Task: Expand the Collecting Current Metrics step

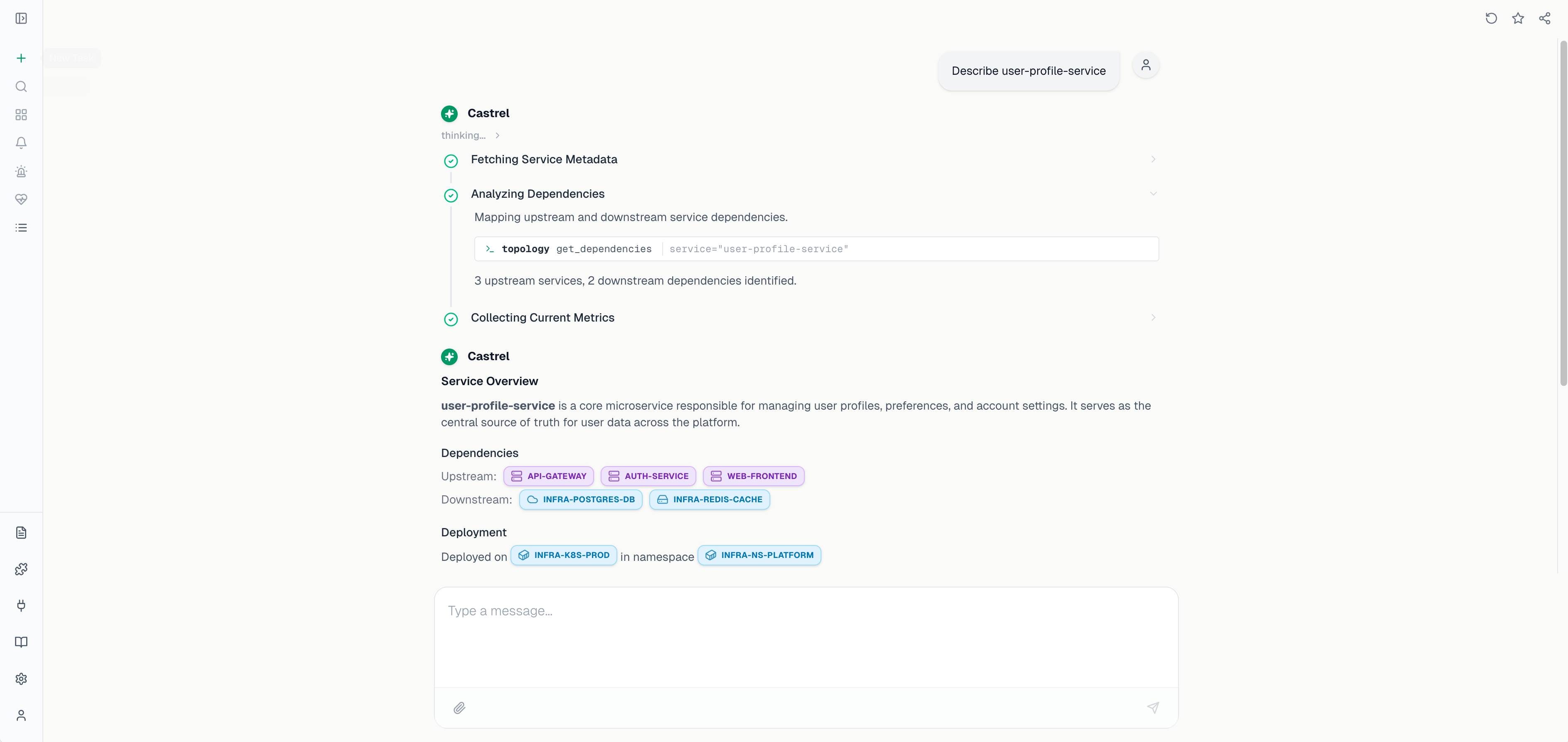Action: [x=1153, y=317]
